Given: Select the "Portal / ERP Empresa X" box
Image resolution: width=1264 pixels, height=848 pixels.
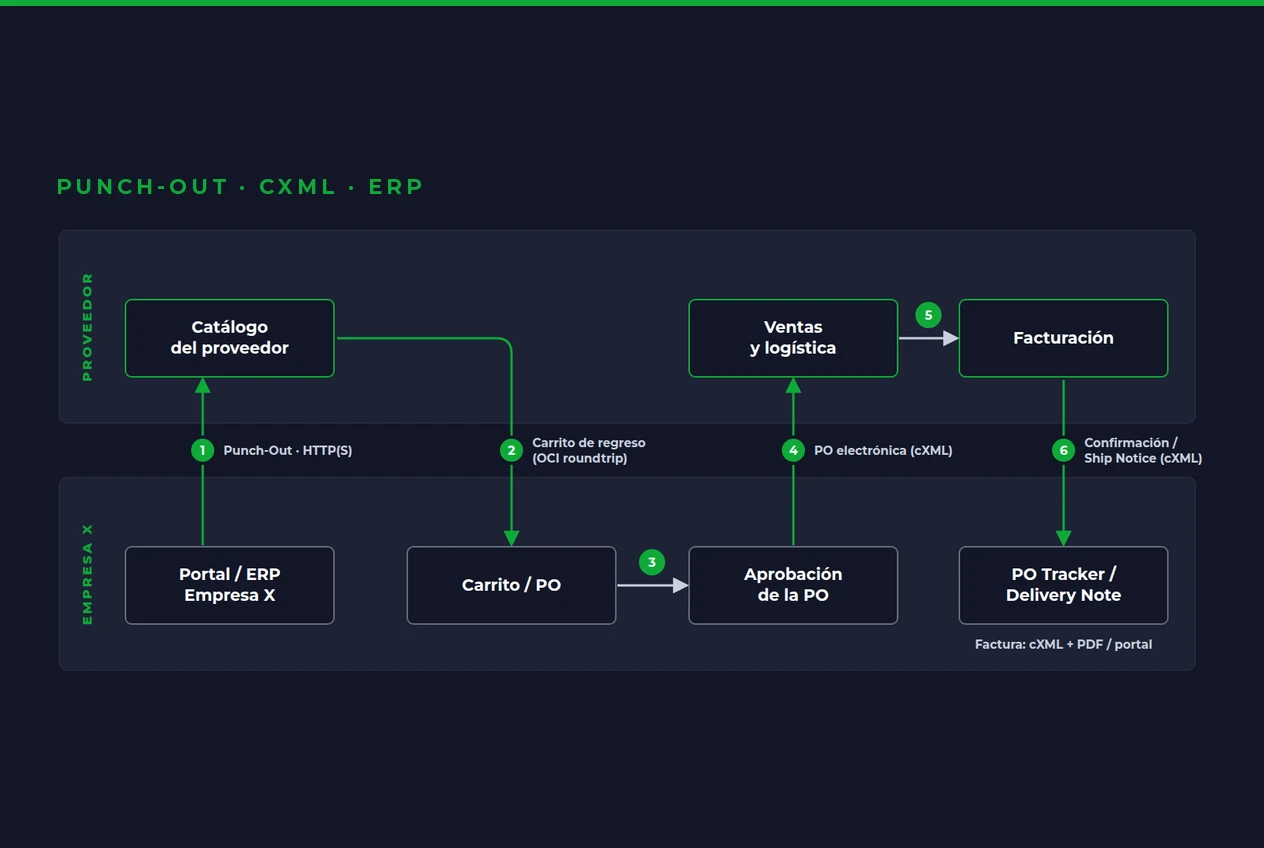Looking at the screenshot, I should pos(229,585).
